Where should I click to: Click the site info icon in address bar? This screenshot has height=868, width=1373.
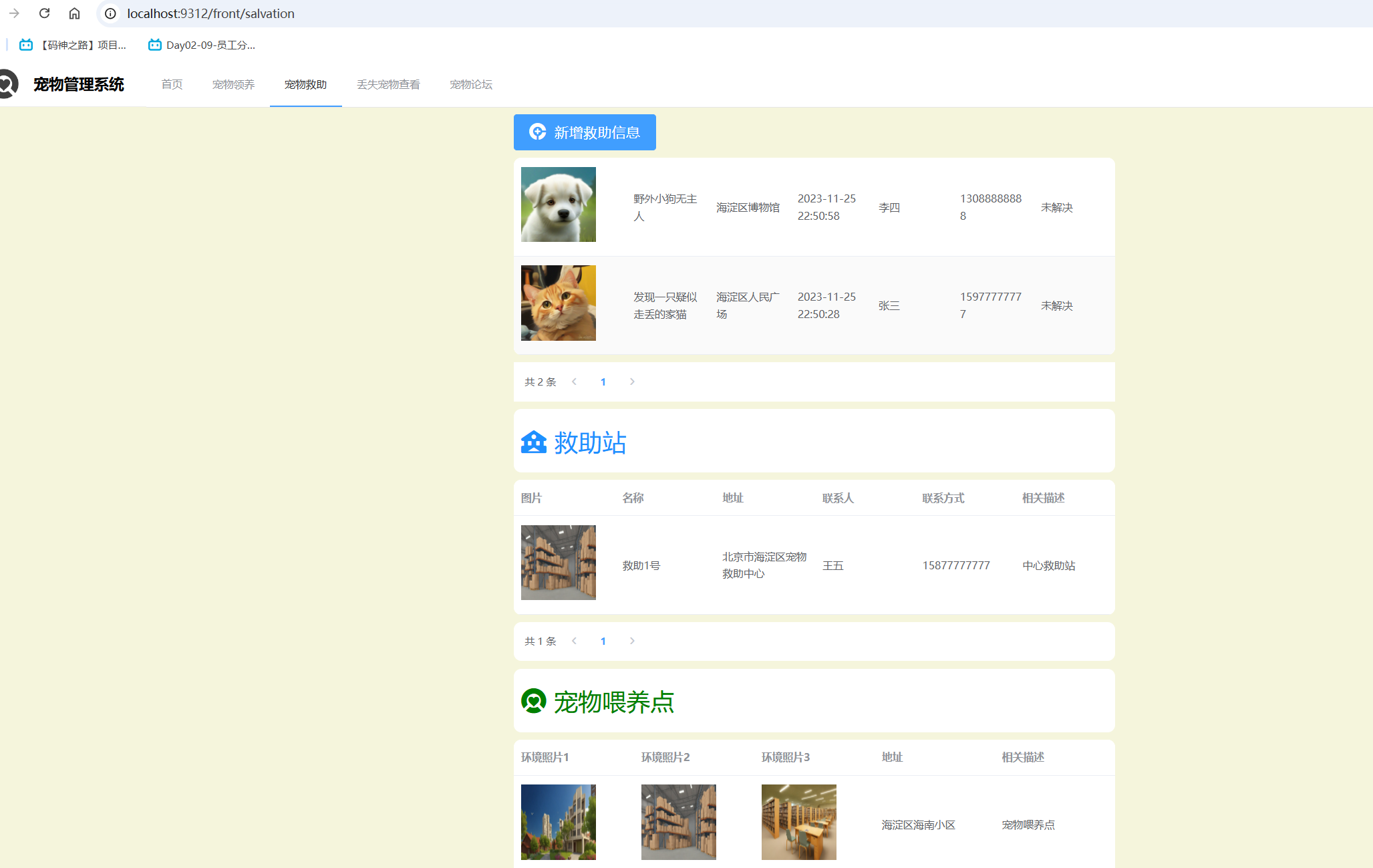[x=110, y=13]
